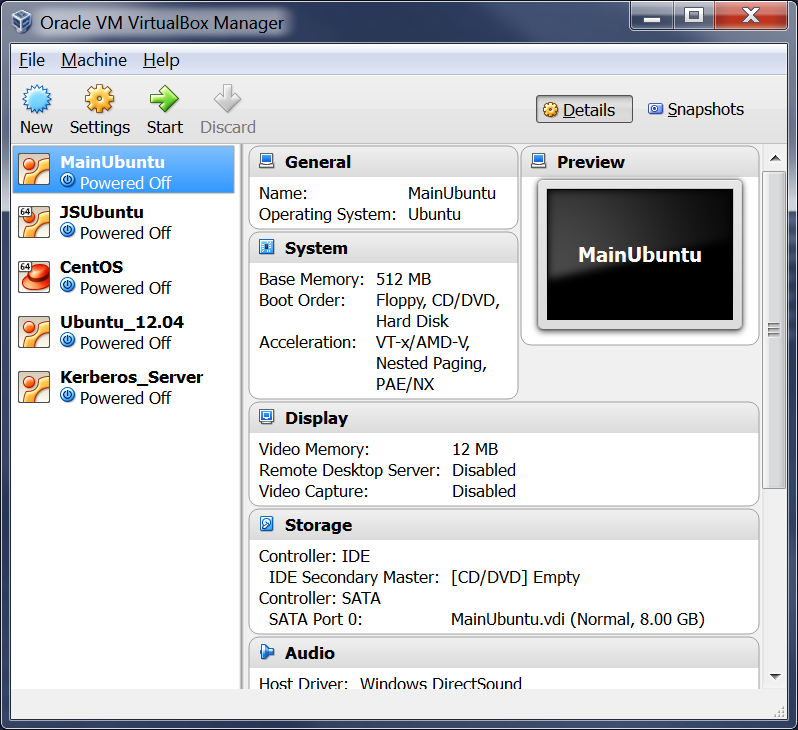Click the '12 MB' video memory value
Screen dimensions: 798x730
(475, 450)
